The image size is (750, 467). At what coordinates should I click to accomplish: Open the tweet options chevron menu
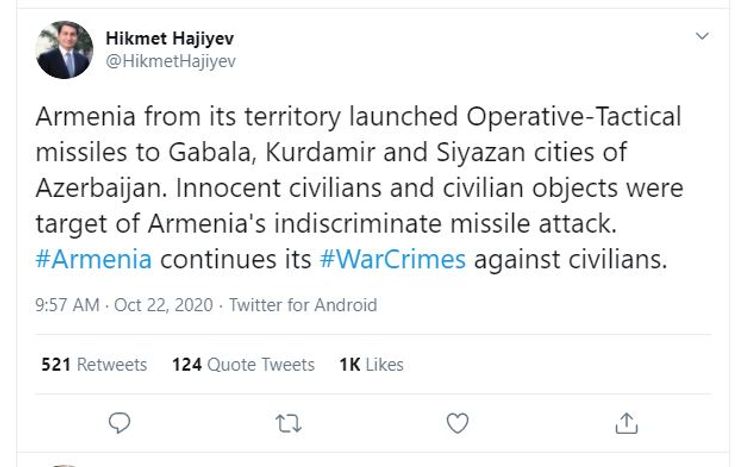click(703, 37)
